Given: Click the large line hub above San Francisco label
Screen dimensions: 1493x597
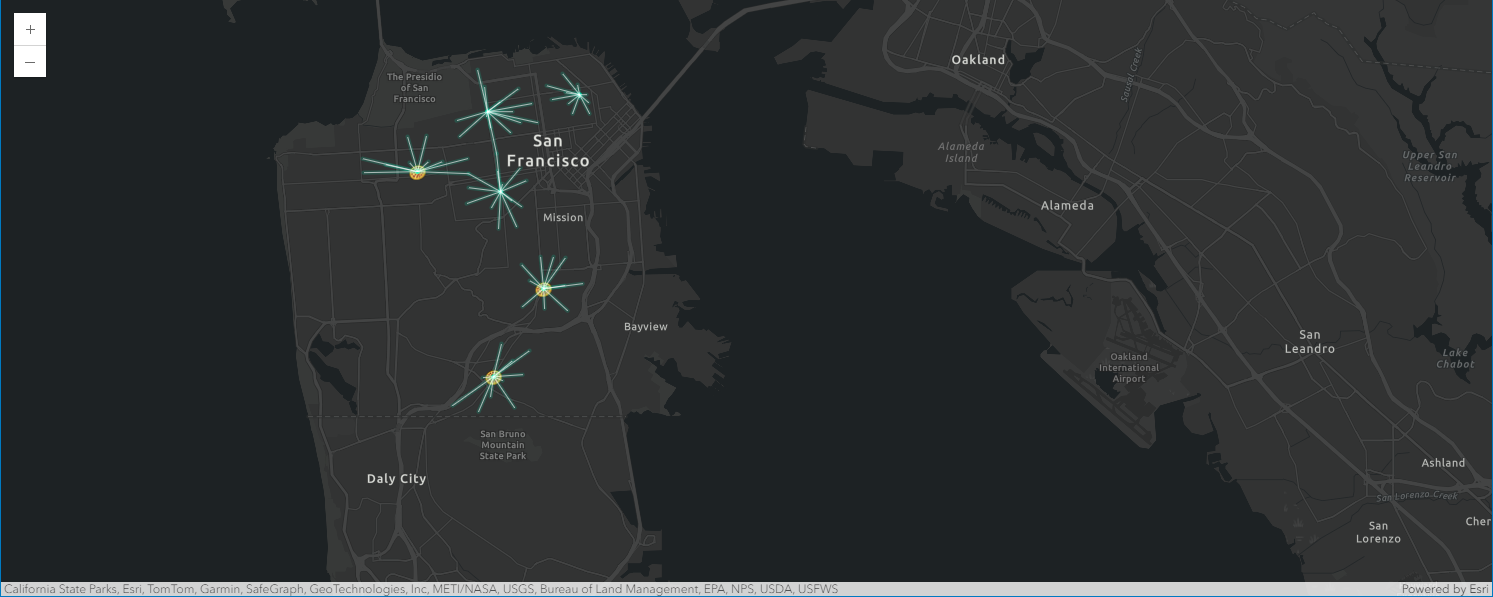Looking at the screenshot, I should [489, 111].
